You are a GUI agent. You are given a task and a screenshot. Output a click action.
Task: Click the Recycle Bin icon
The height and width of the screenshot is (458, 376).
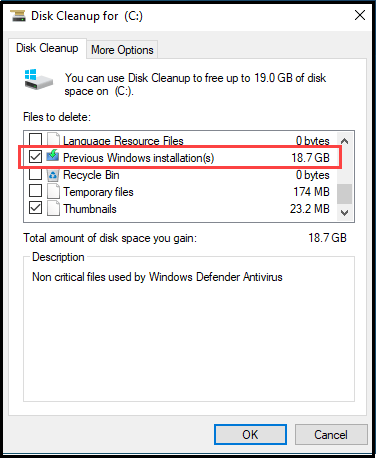point(53,175)
